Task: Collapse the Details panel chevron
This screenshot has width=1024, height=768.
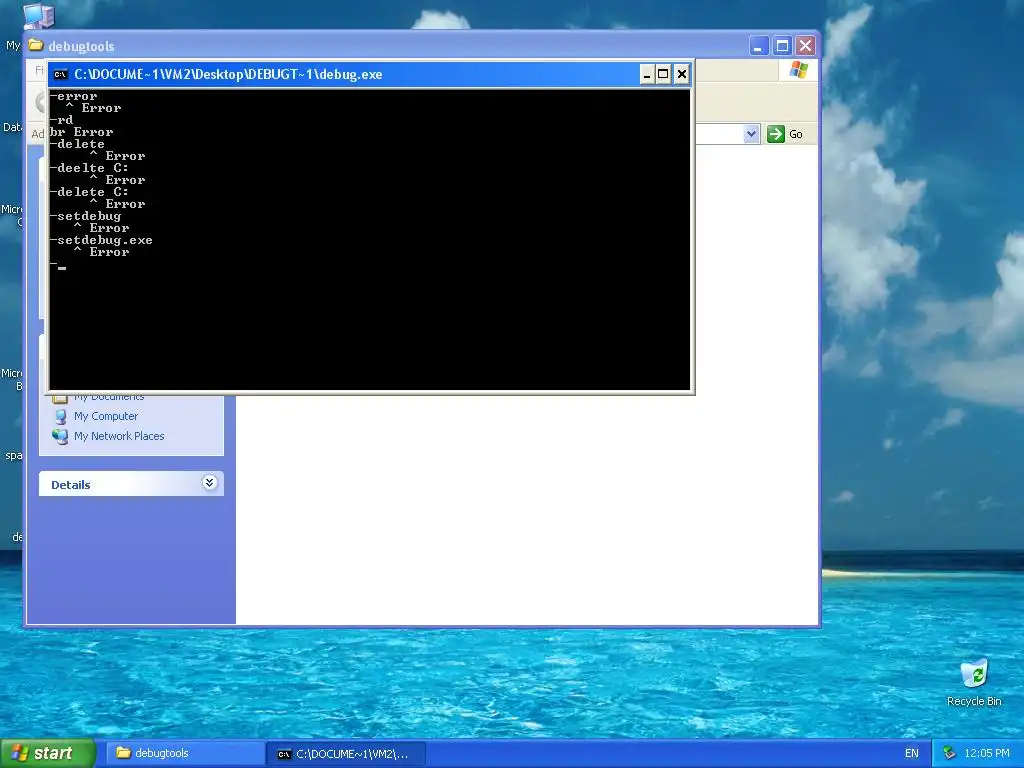Action: click(x=209, y=483)
